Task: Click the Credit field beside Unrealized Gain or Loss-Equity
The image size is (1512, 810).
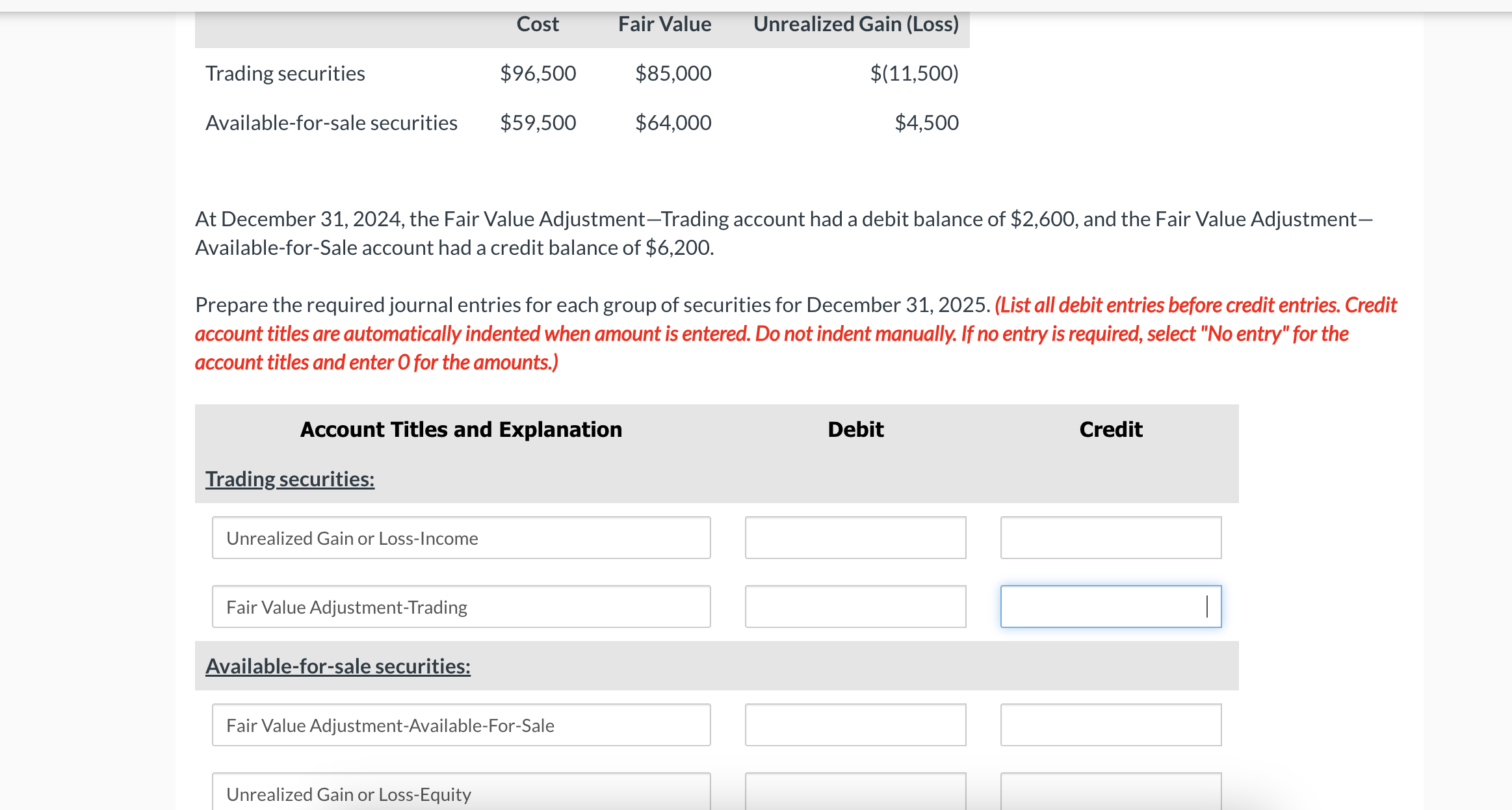Action: coord(1110,793)
